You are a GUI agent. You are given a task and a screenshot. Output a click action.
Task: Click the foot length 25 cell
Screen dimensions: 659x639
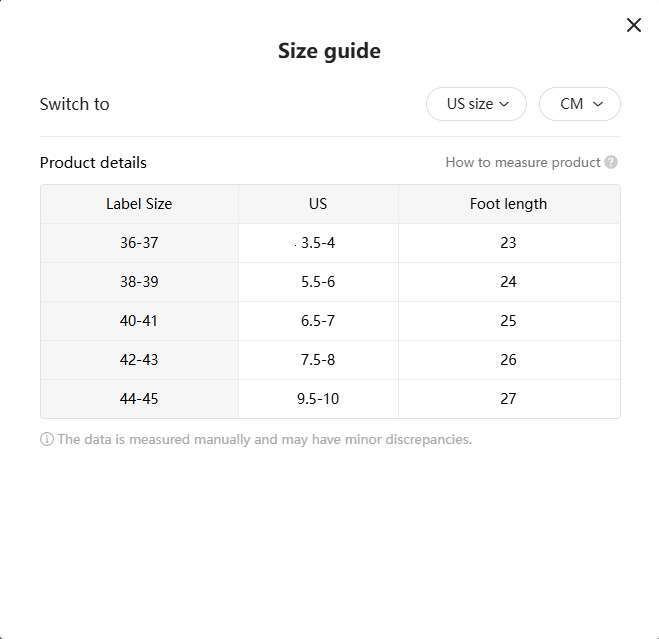508,321
